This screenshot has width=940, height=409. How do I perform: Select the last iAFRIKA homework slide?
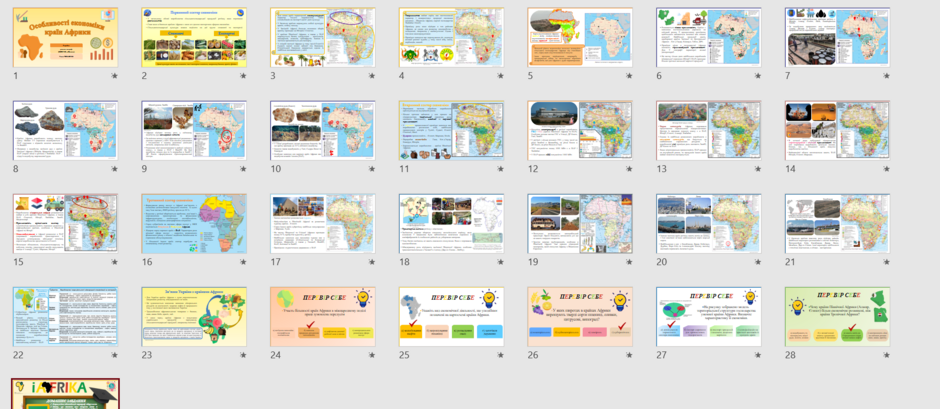pos(65,394)
